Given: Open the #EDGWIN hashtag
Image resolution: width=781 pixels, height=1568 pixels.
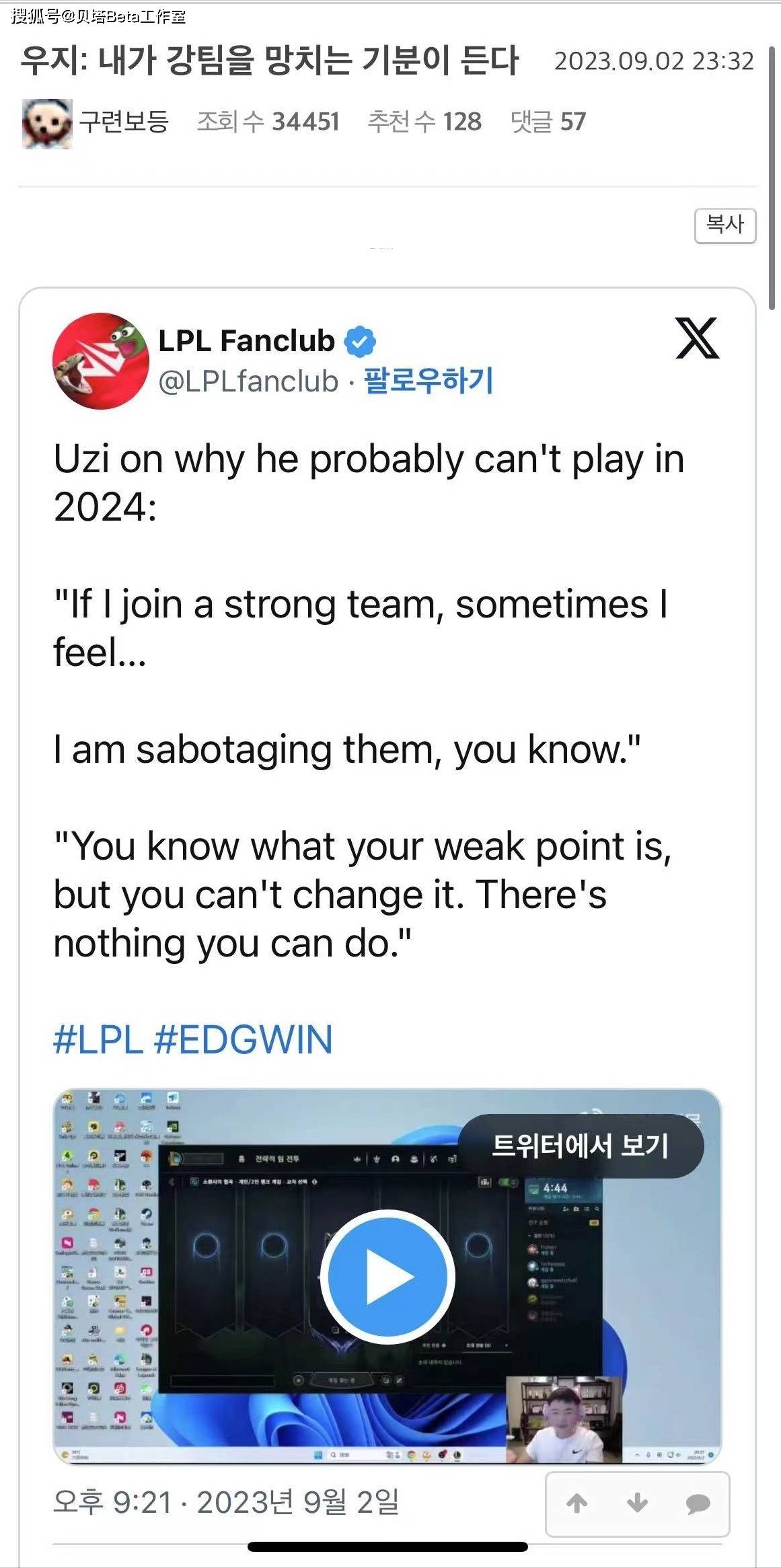Looking at the screenshot, I should [x=244, y=1039].
